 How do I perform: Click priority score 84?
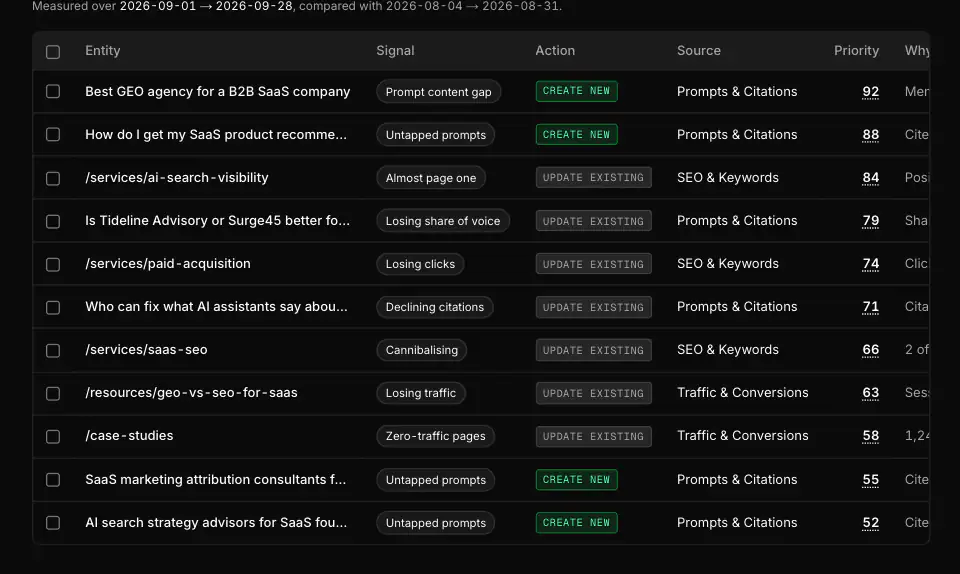coord(871,178)
